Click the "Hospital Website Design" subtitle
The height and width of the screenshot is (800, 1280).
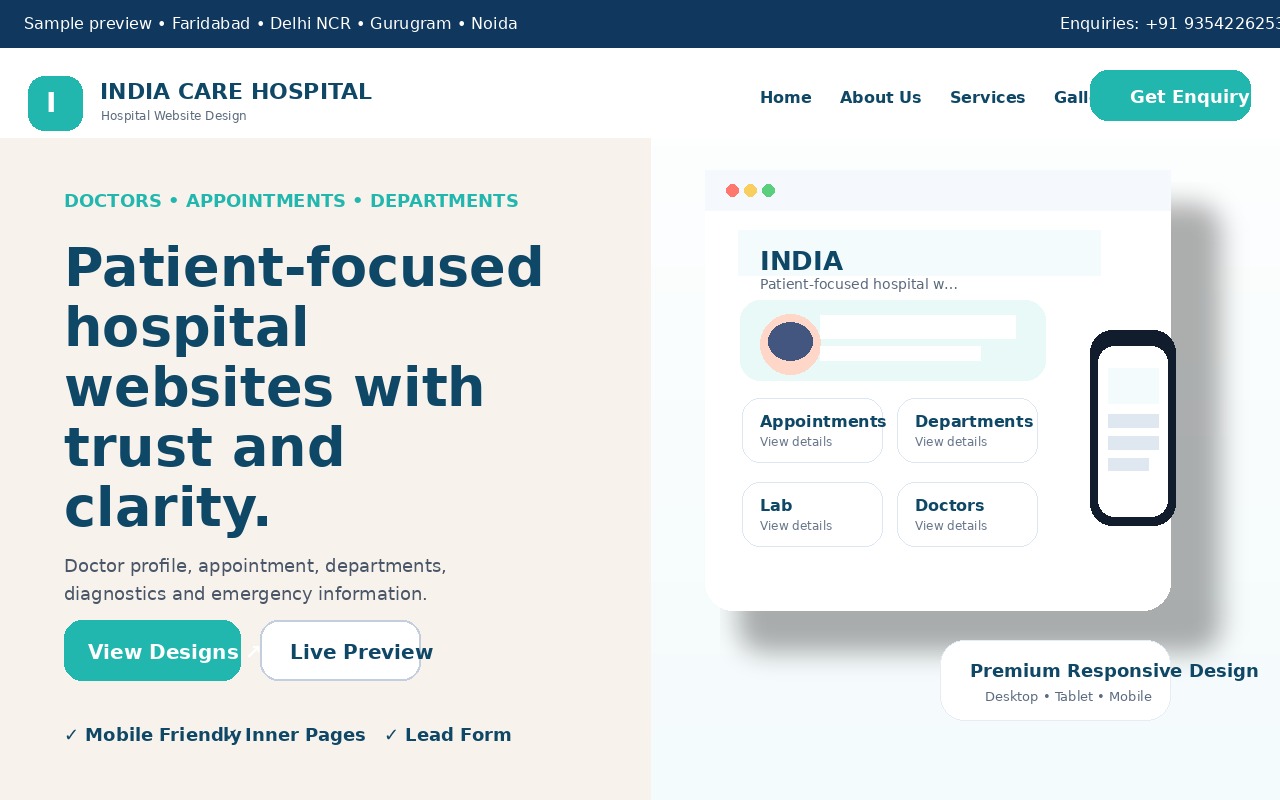(174, 116)
